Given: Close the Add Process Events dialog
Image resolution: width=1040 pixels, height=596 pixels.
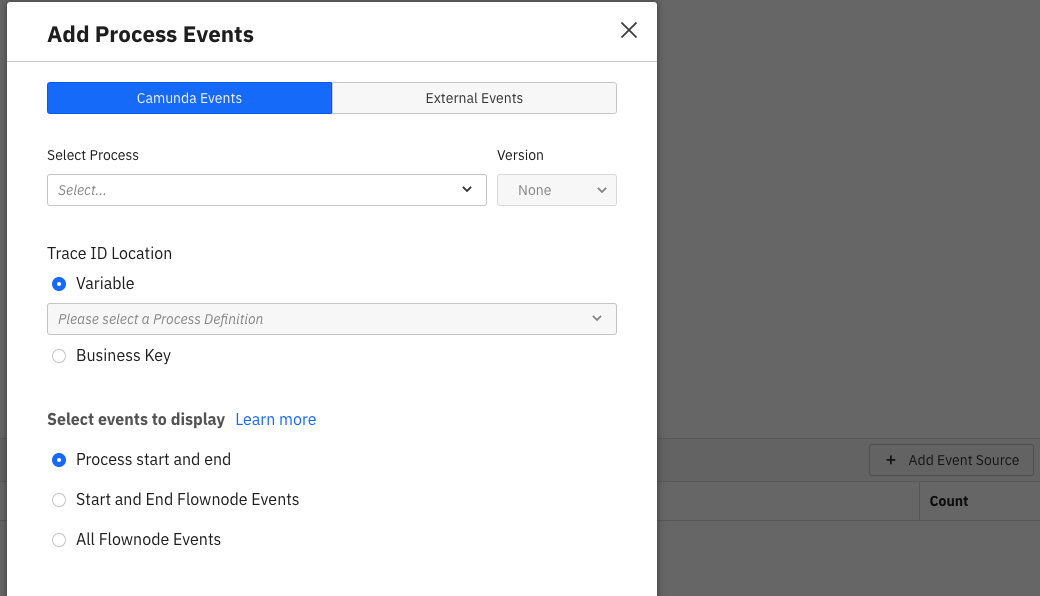Looking at the screenshot, I should pyautogui.click(x=629, y=30).
